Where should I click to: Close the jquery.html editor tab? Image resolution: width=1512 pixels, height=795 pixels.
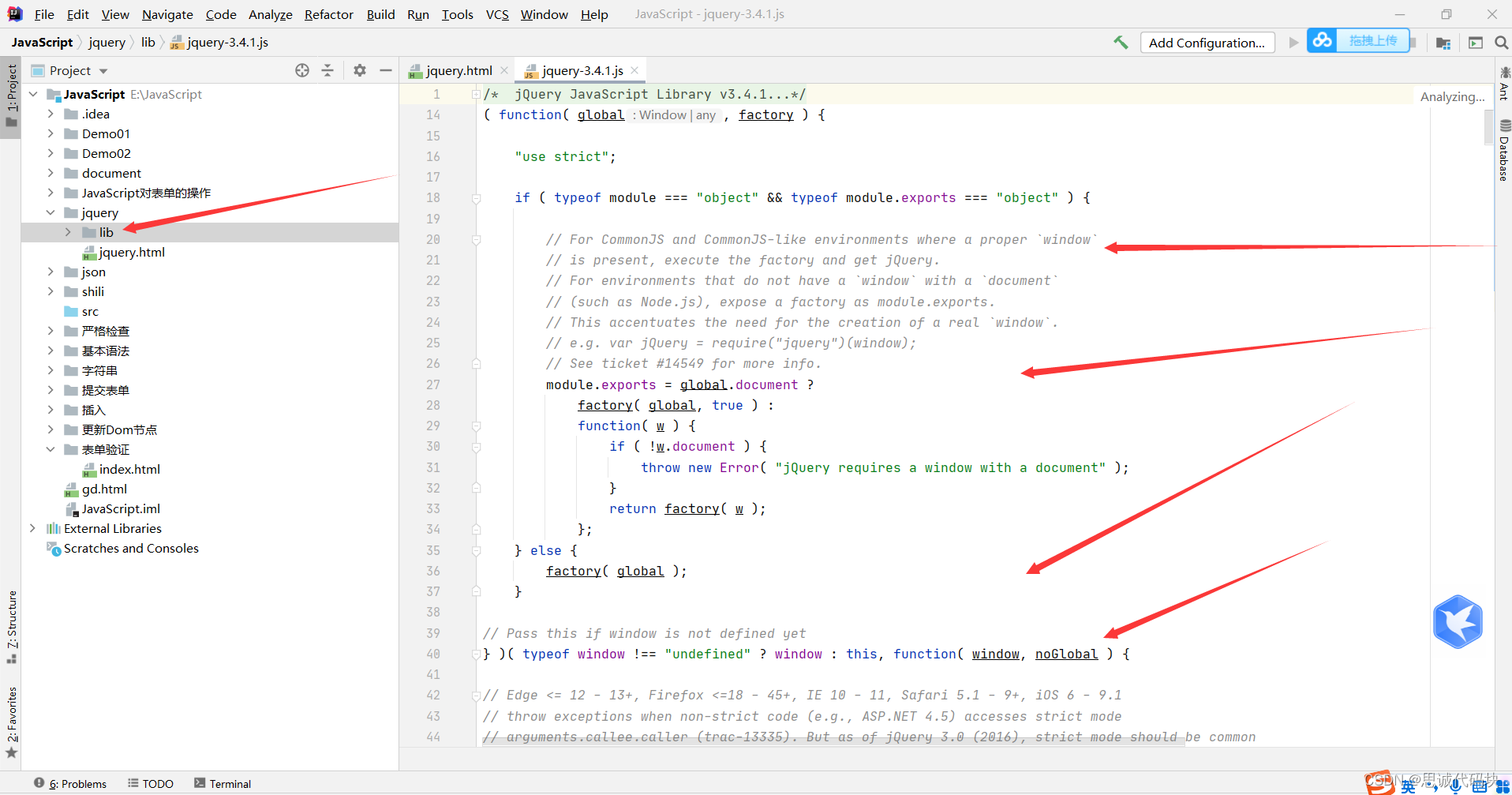click(x=504, y=70)
